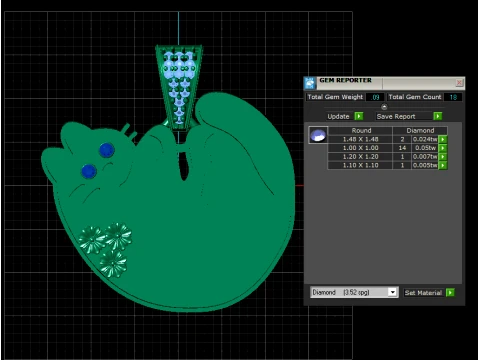
Task: Click the green arrow next to Update
Action: point(359,116)
